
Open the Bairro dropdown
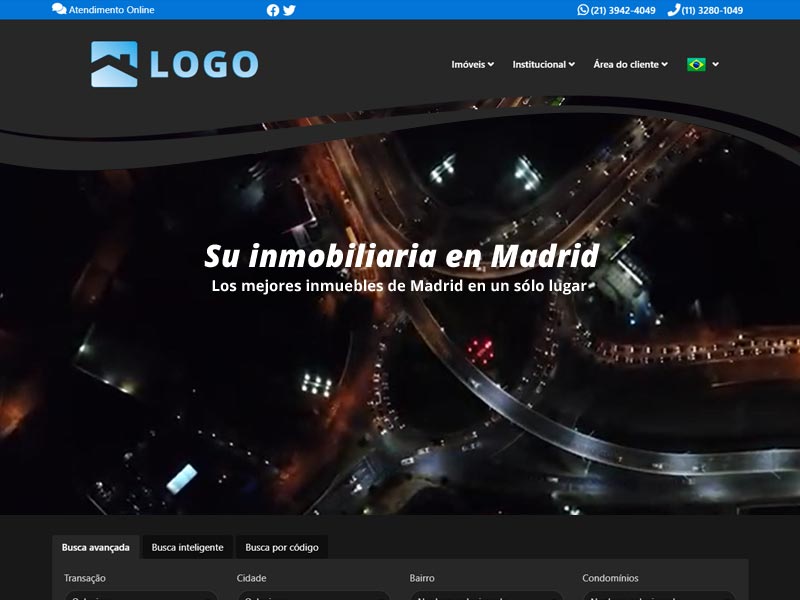pos(486,596)
